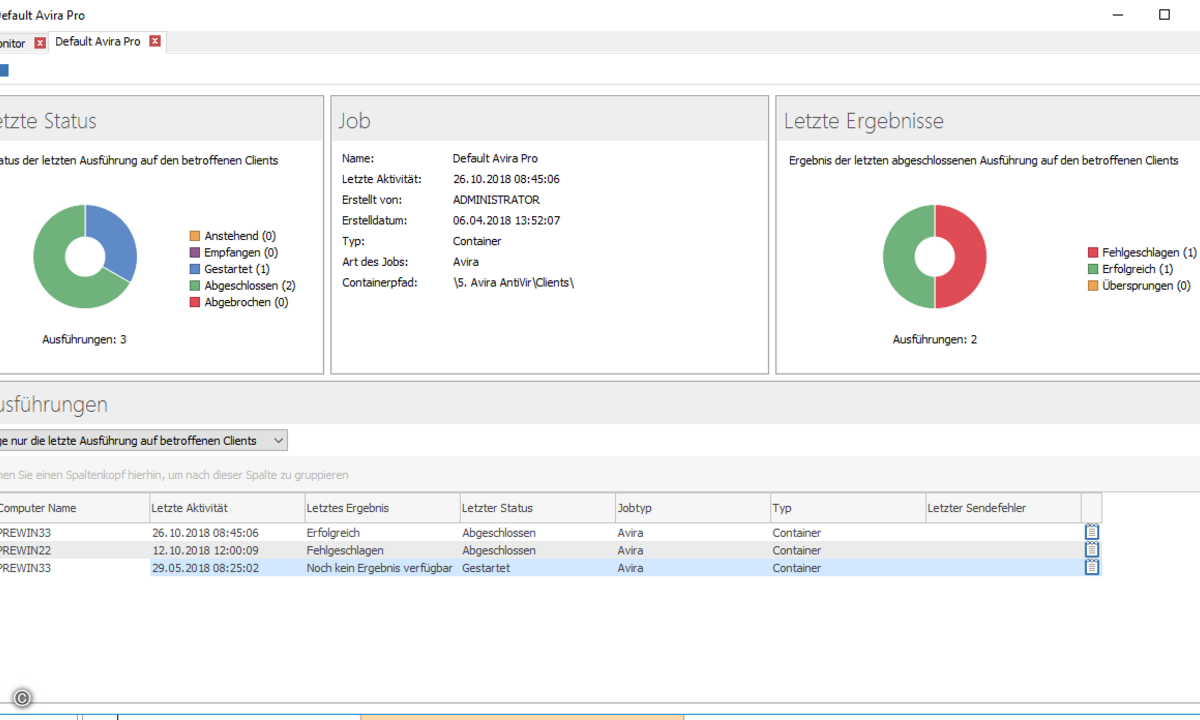Click 'Ausführungen: 2' text under results chart

[x=935, y=340]
